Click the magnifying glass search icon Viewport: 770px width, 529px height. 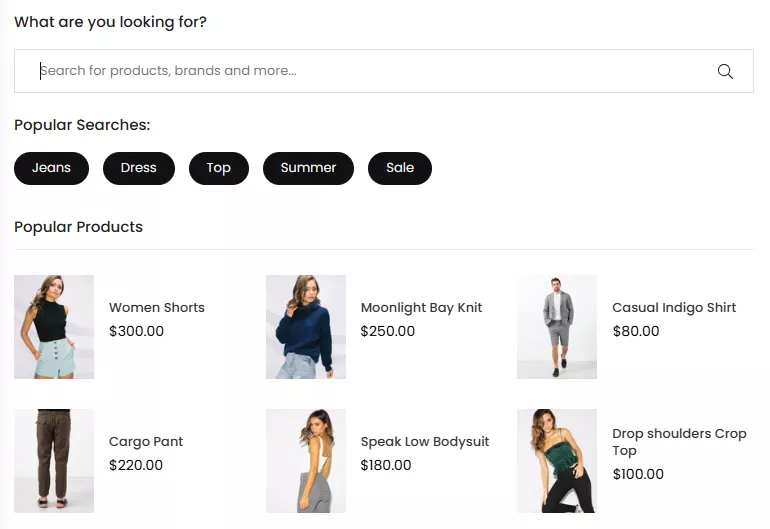pos(725,71)
